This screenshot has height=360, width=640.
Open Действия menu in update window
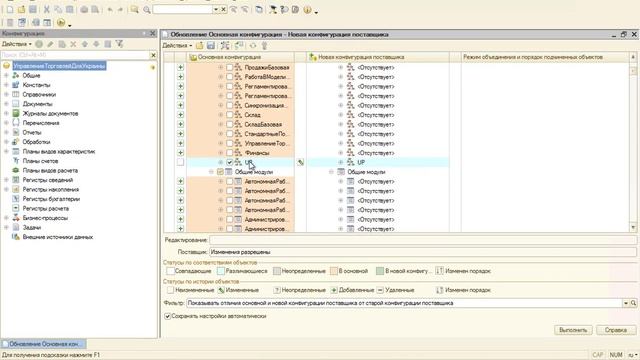178,46
